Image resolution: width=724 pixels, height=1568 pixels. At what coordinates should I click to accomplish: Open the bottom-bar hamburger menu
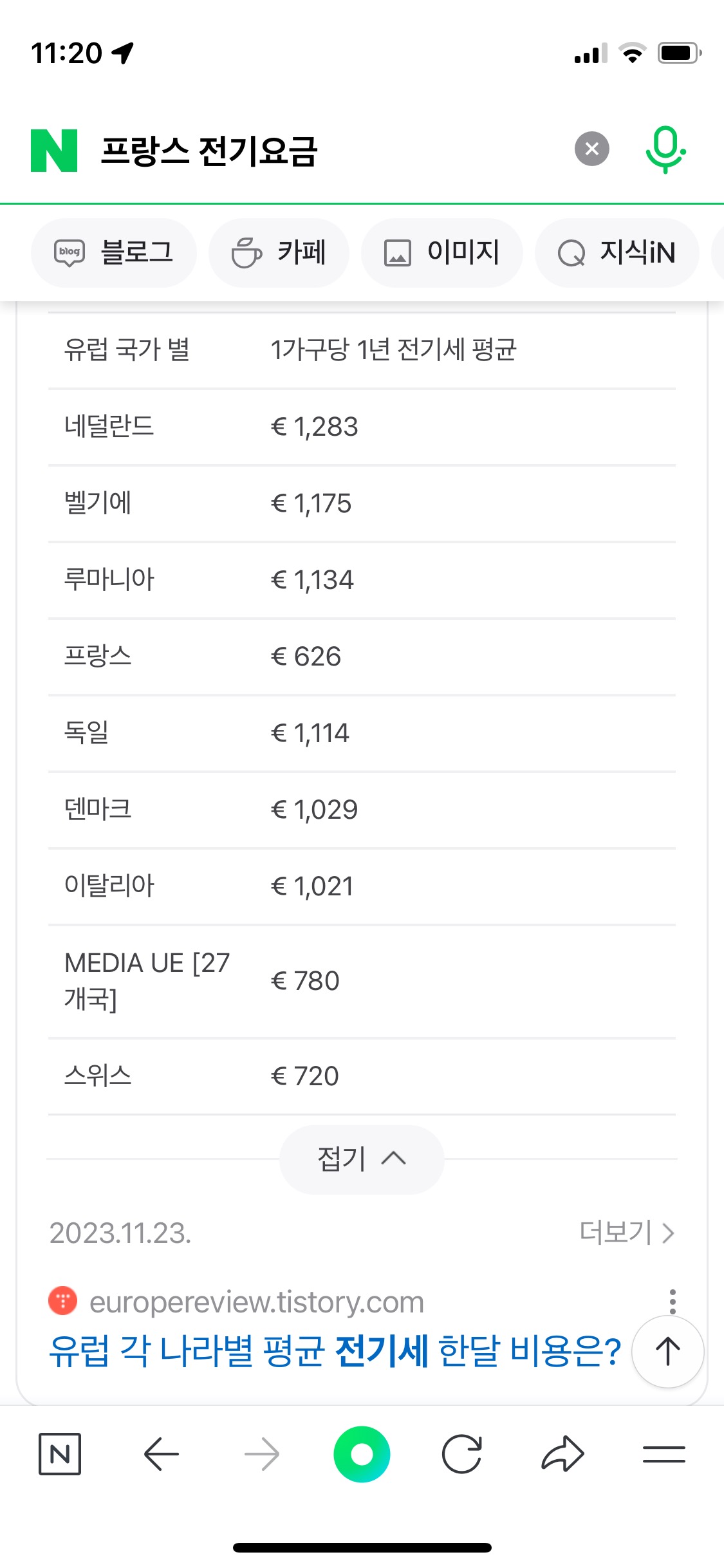tap(664, 1453)
